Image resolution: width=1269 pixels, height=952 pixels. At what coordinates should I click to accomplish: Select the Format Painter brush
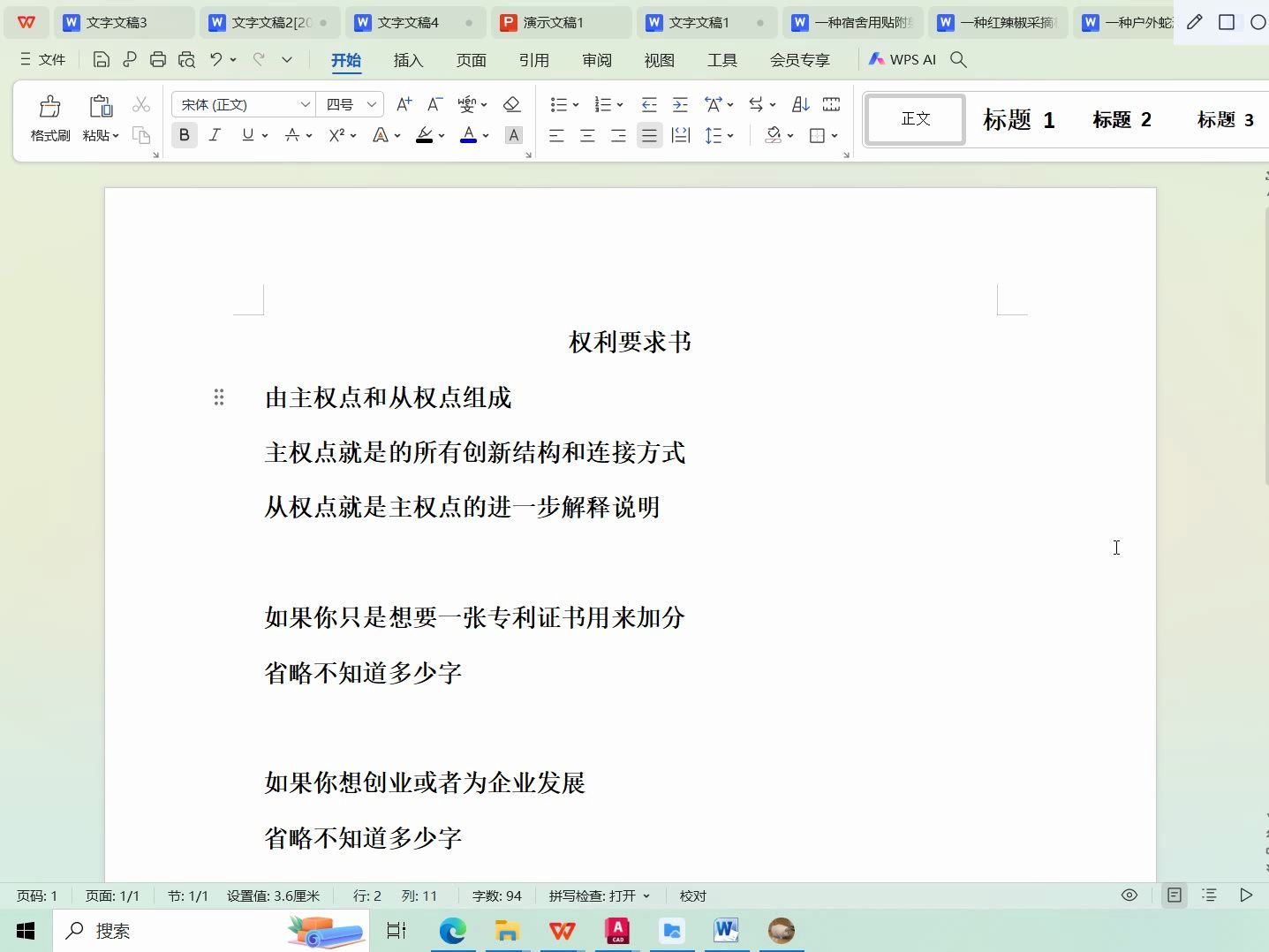point(50,107)
